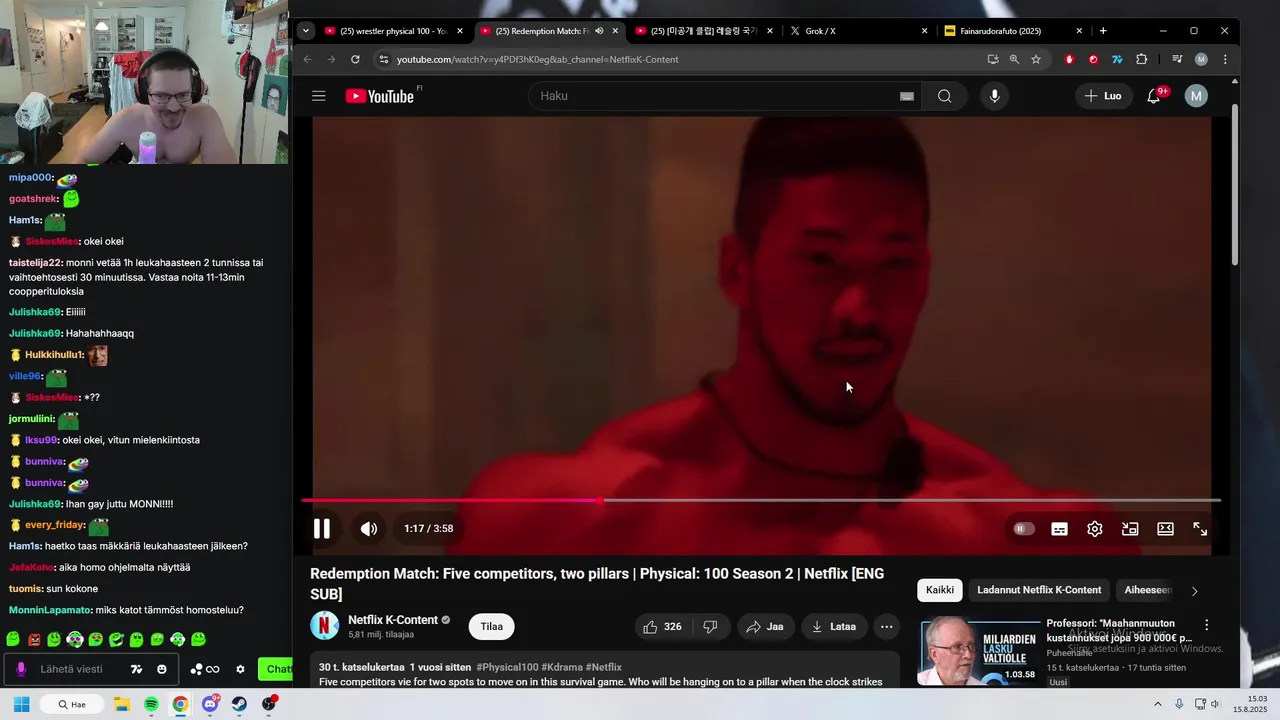Seek on the video progress bar
This screenshot has height=720, width=1280.
[760, 500]
